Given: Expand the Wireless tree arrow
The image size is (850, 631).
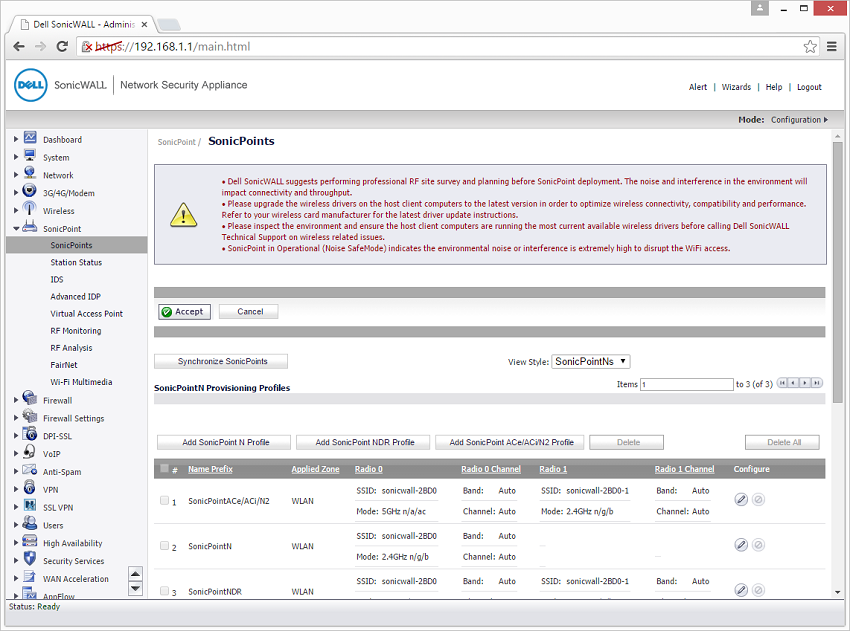Looking at the screenshot, I should 16,211.
